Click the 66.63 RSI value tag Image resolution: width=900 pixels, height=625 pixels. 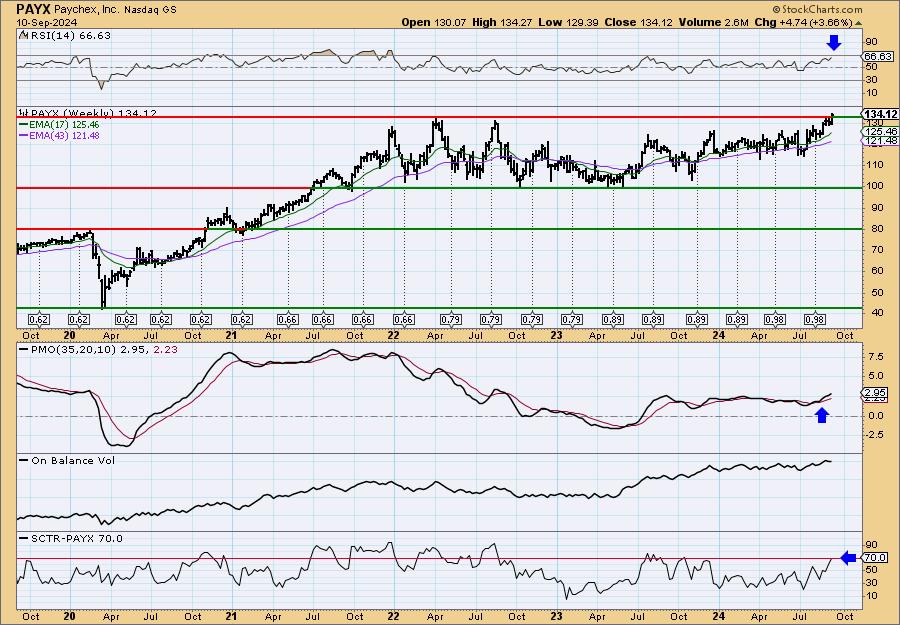(x=878, y=56)
